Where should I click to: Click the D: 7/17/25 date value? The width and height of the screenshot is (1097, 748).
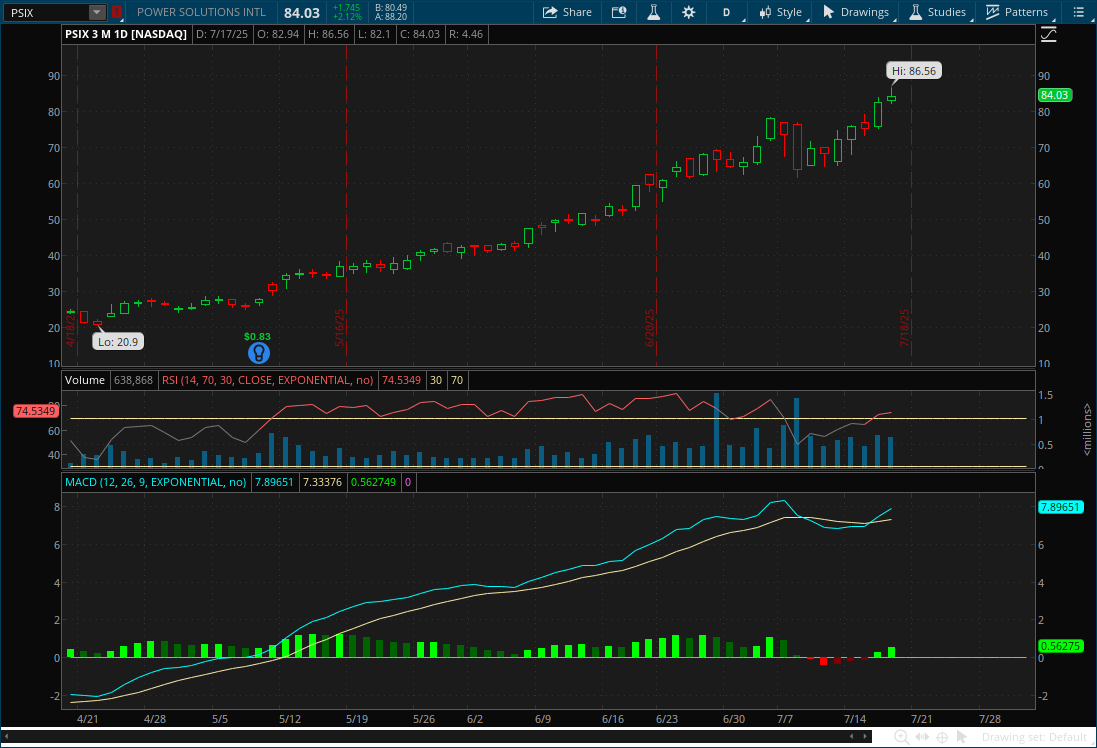pyautogui.click(x=221, y=34)
